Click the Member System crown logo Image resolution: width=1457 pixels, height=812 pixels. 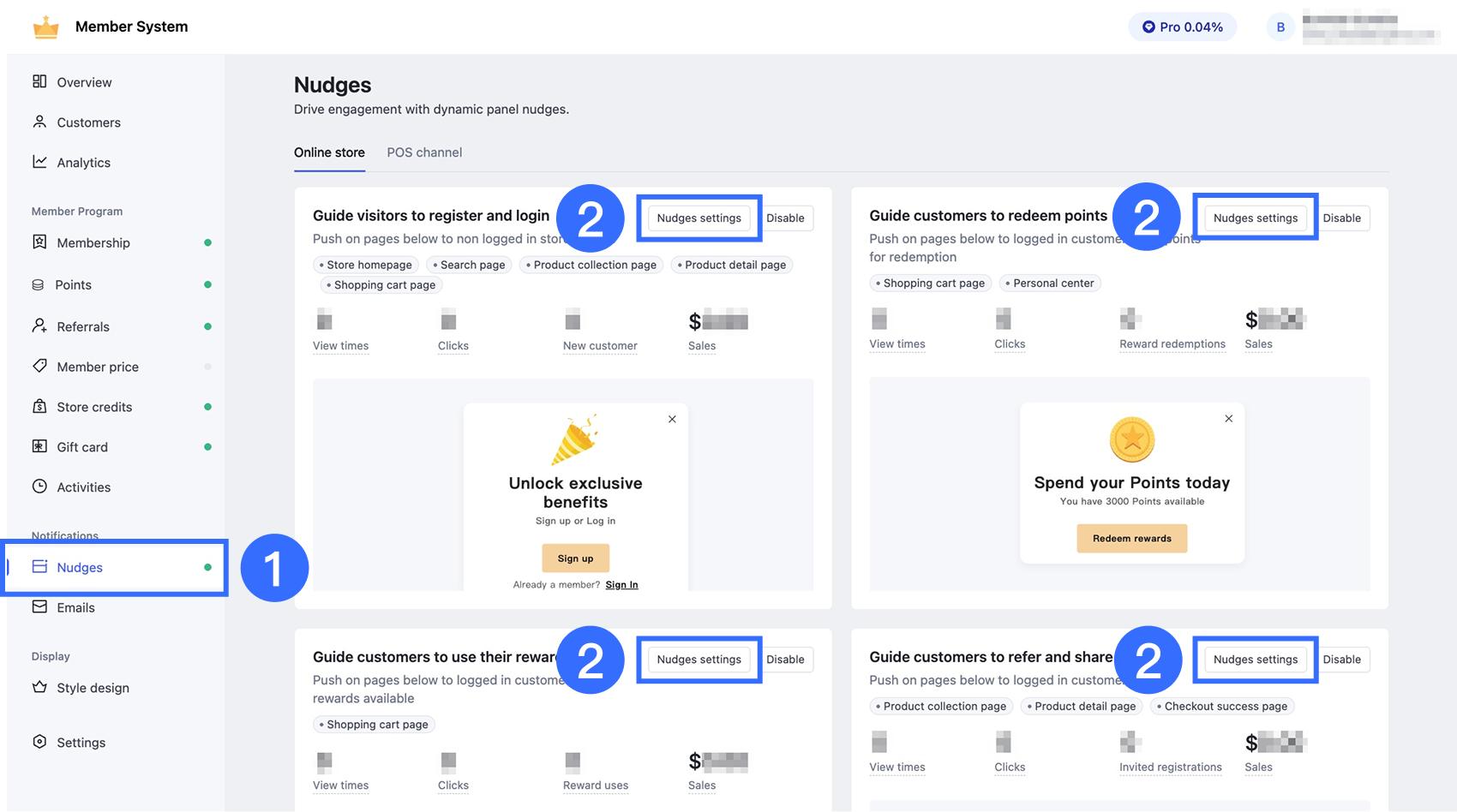[x=45, y=27]
